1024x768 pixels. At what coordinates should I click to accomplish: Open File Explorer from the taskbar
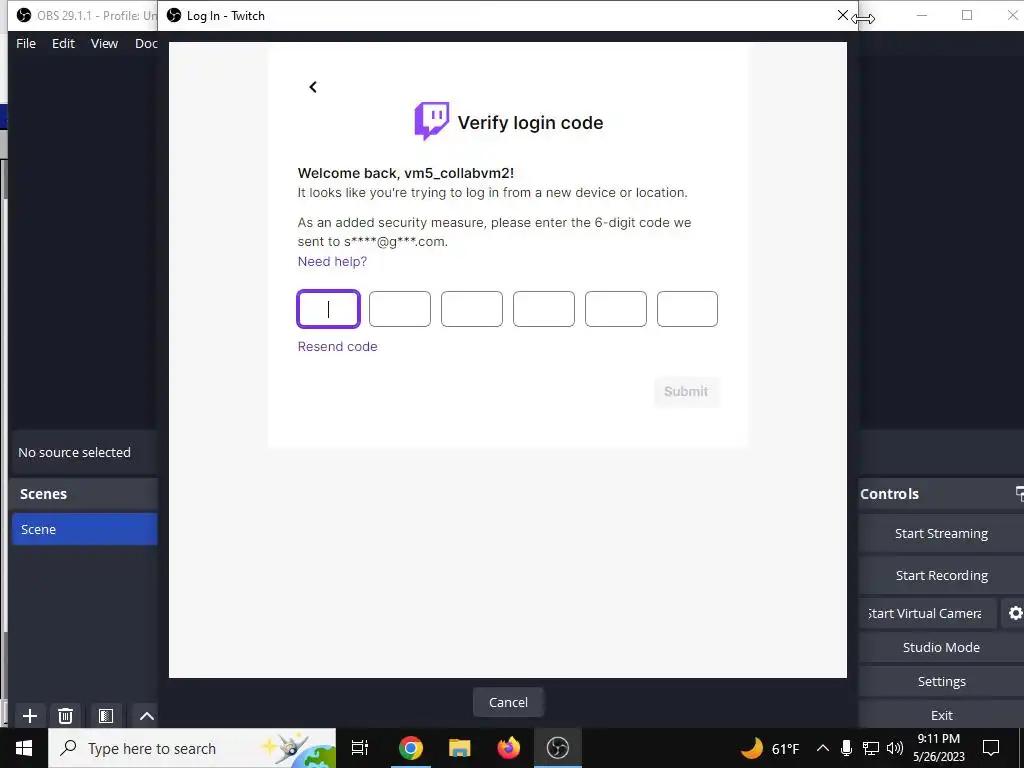coord(460,748)
